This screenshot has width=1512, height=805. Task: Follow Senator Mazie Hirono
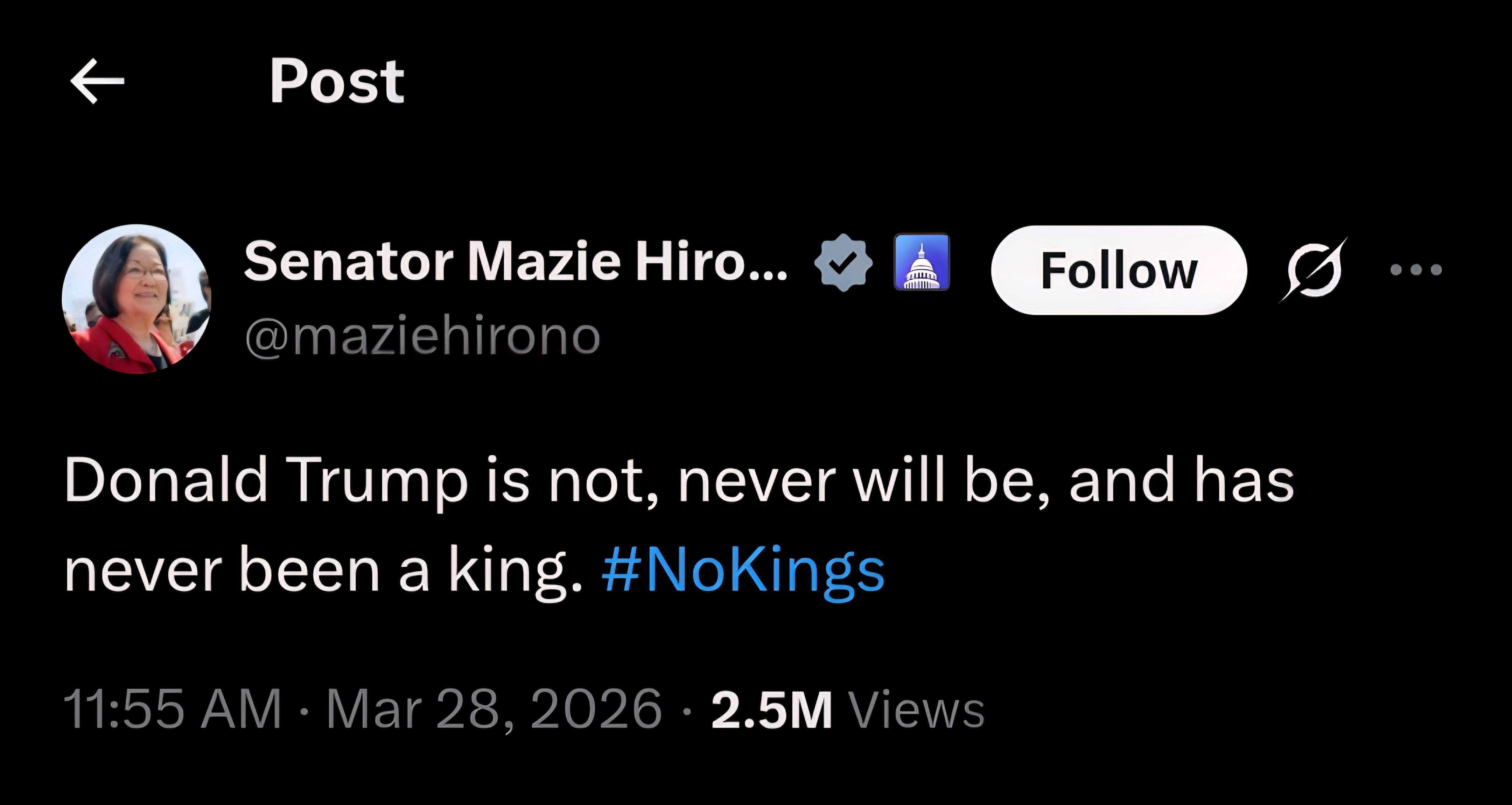click(x=1119, y=270)
